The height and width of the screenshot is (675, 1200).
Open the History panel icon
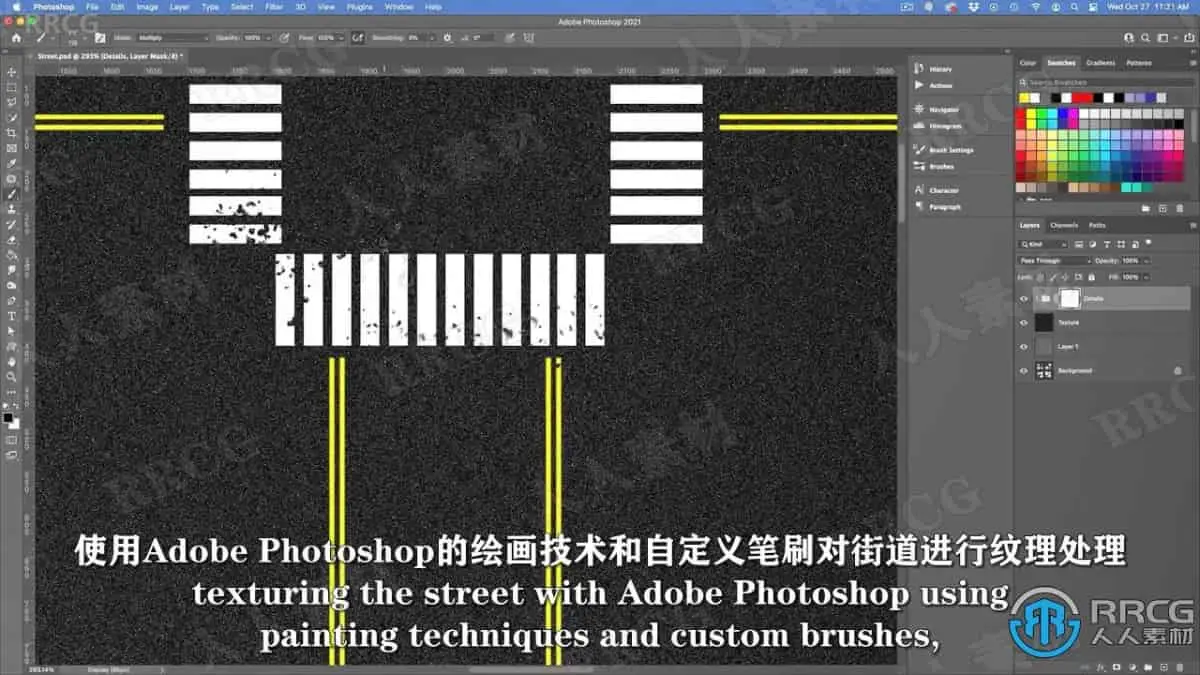tap(919, 69)
